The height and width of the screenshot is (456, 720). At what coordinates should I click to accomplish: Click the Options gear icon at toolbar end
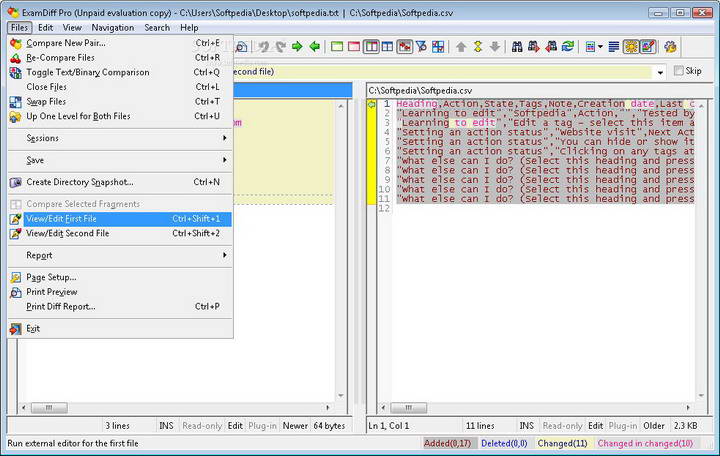(x=670, y=47)
